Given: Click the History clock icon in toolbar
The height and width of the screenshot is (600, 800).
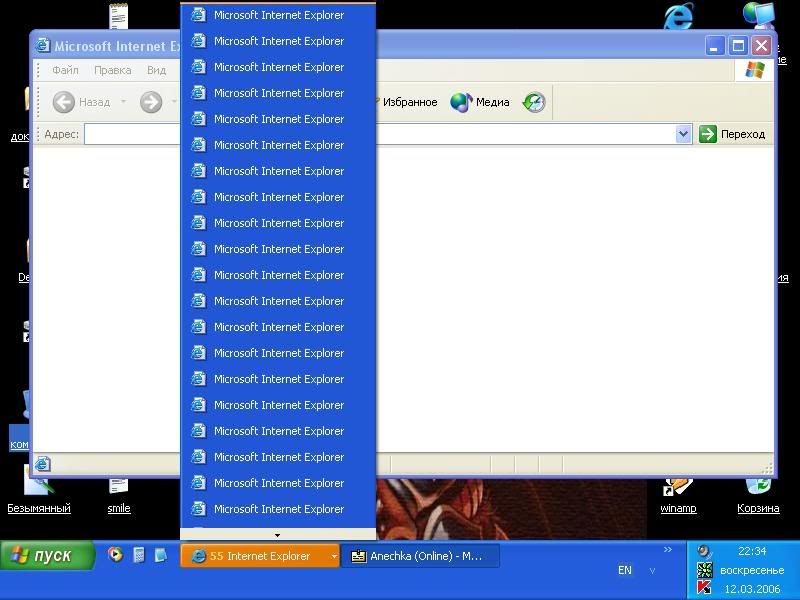Looking at the screenshot, I should (x=534, y=102).
